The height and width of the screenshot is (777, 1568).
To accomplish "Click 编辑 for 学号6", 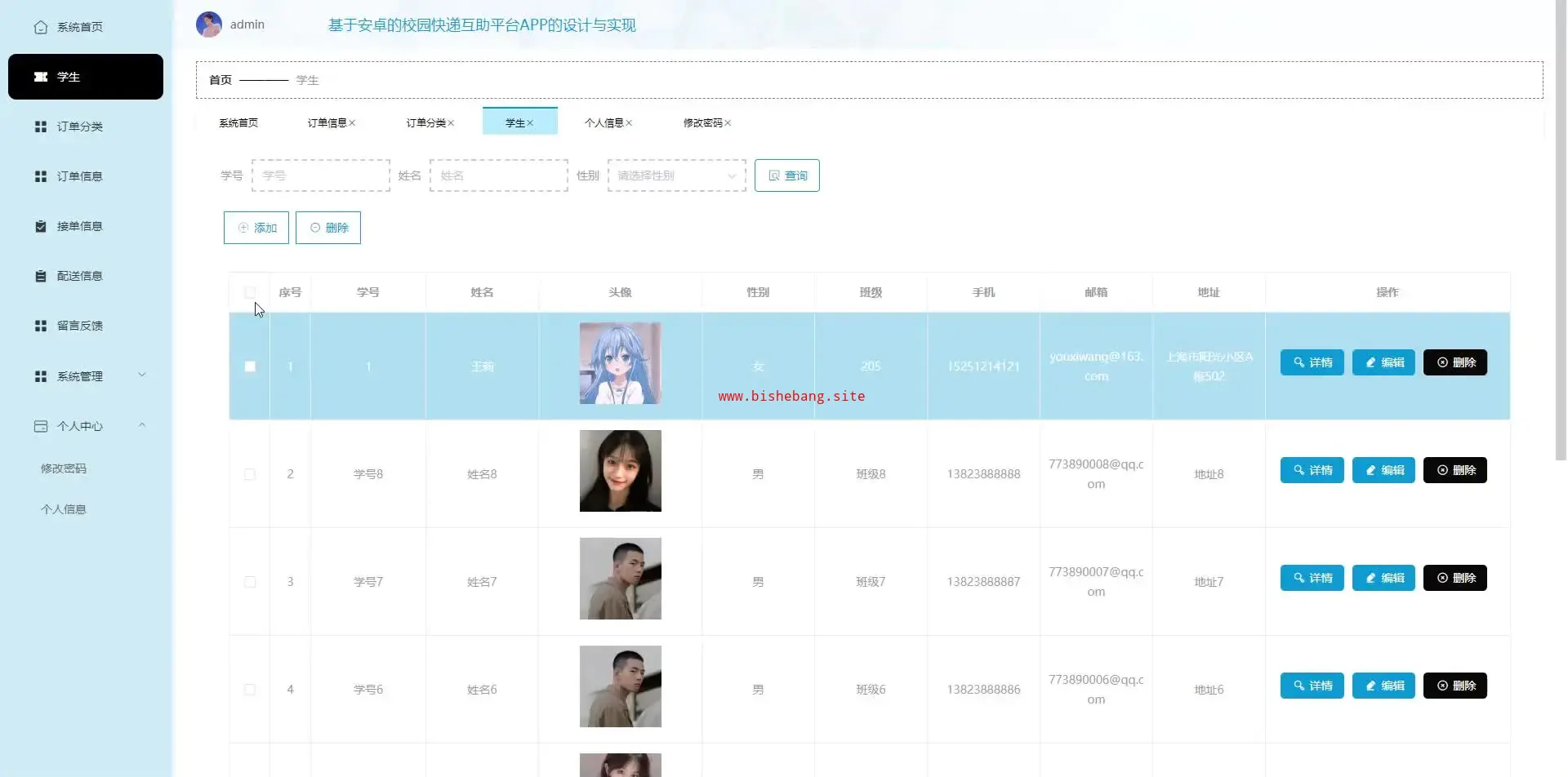I will pos(1384,686).
